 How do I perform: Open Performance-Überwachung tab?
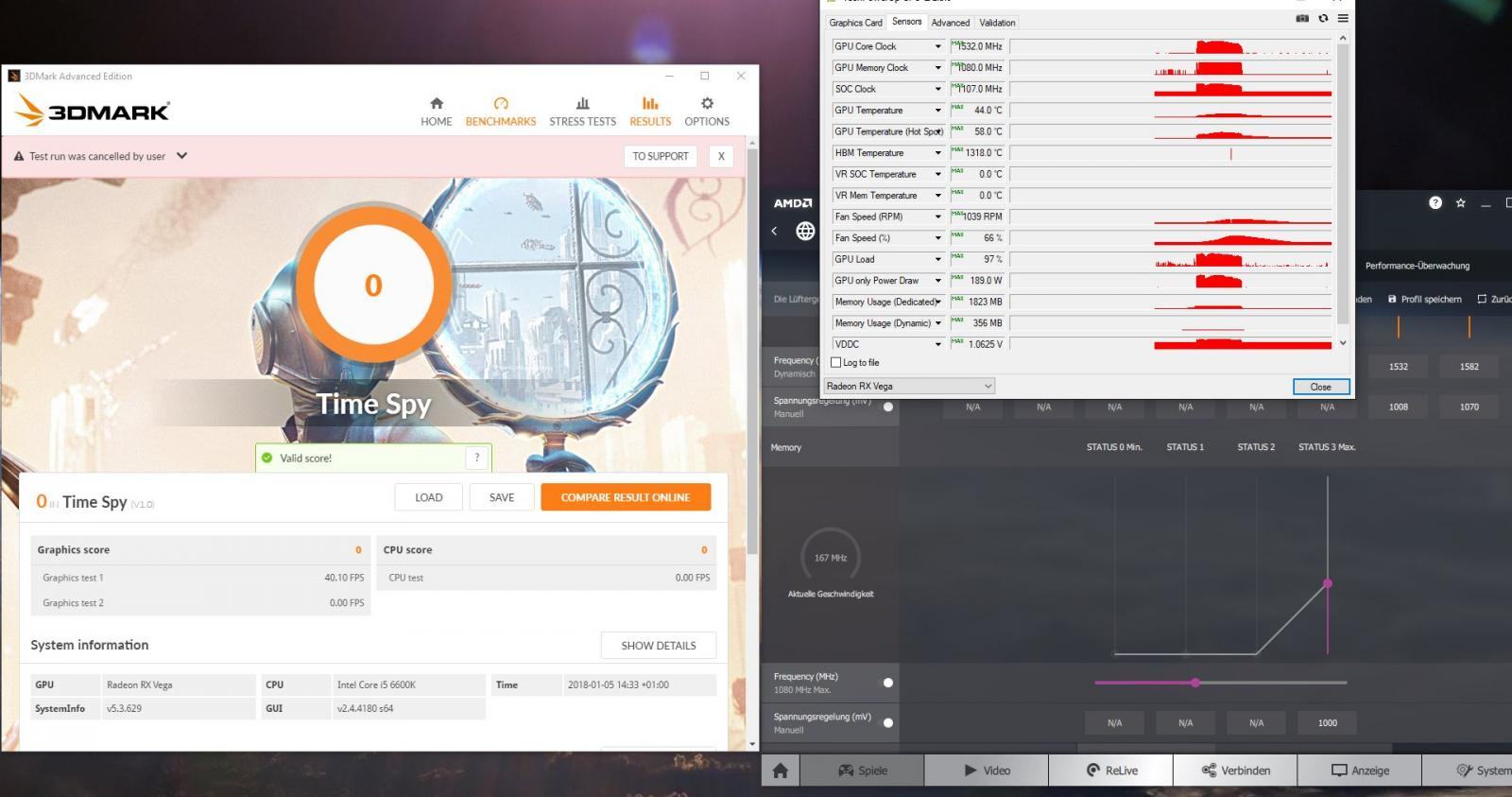(x=1417, y=266)
